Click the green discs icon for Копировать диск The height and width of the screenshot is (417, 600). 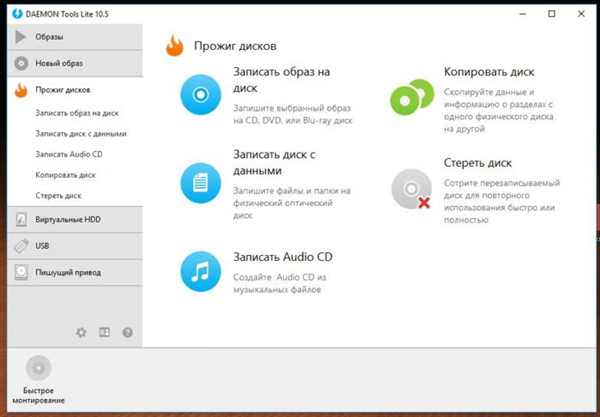click(412, 97)
